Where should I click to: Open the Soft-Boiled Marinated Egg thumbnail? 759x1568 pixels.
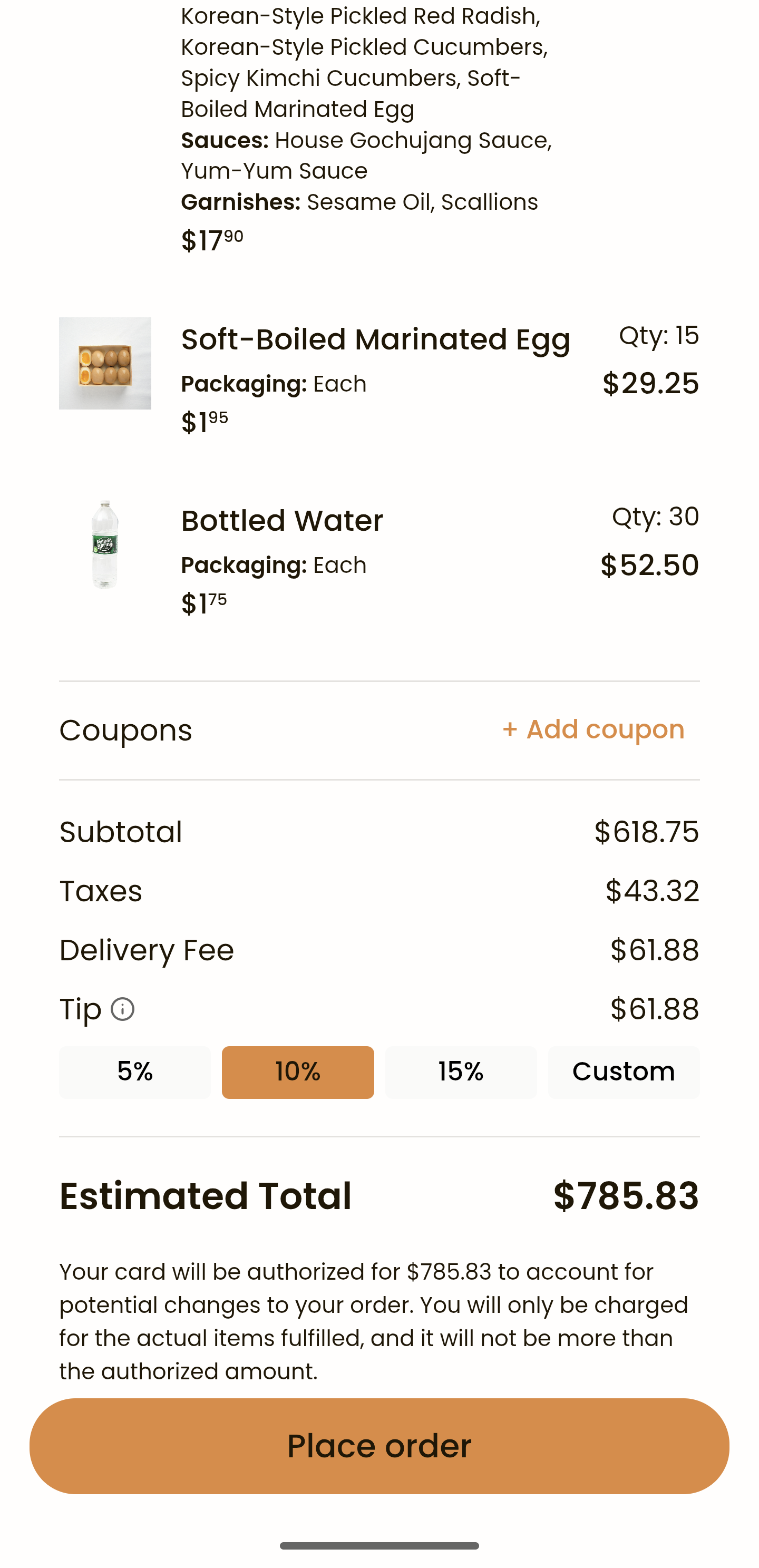point(105,363)
